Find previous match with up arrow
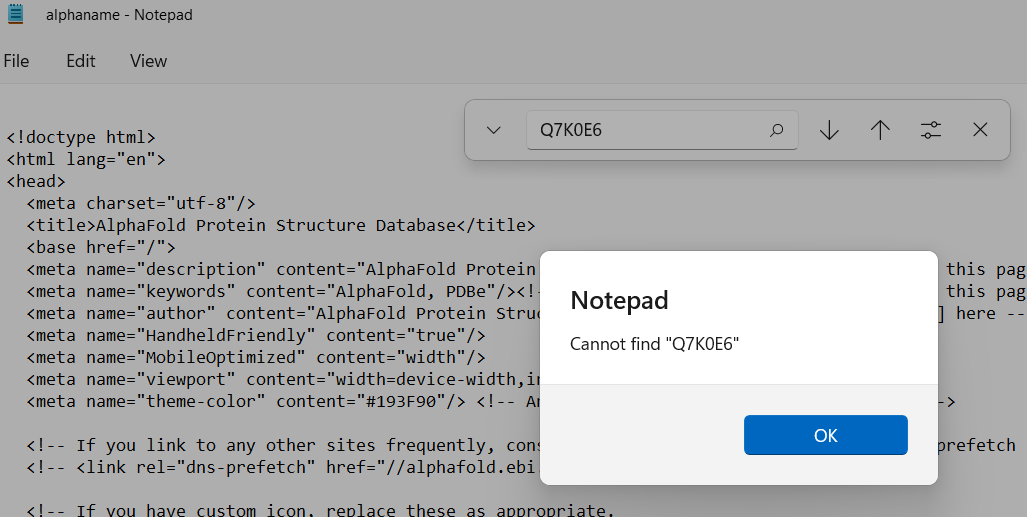The height and width of the screenshot is (517, 1027). (x=880, y=130)
